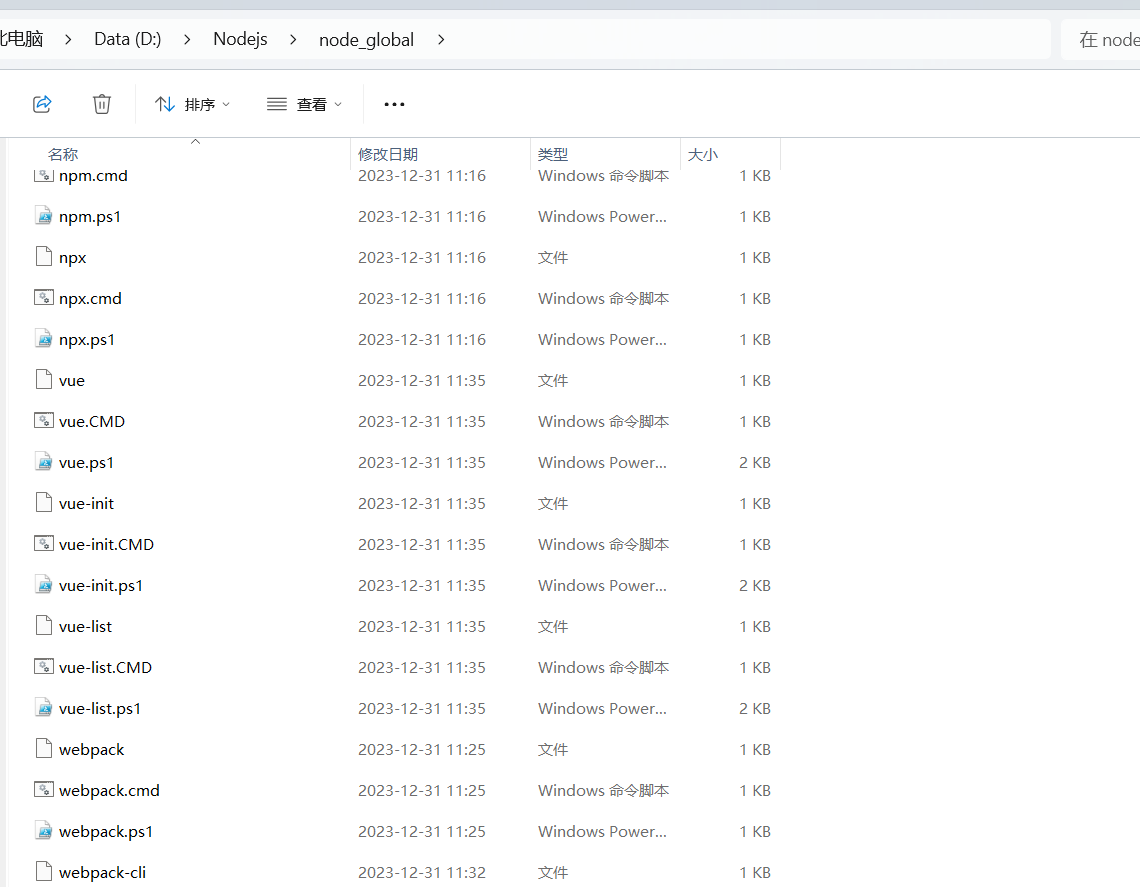Viewport: 1140px width, 887px height.
Task: Select vue-list.CMD script file icon
Action: tap(44, 666)
